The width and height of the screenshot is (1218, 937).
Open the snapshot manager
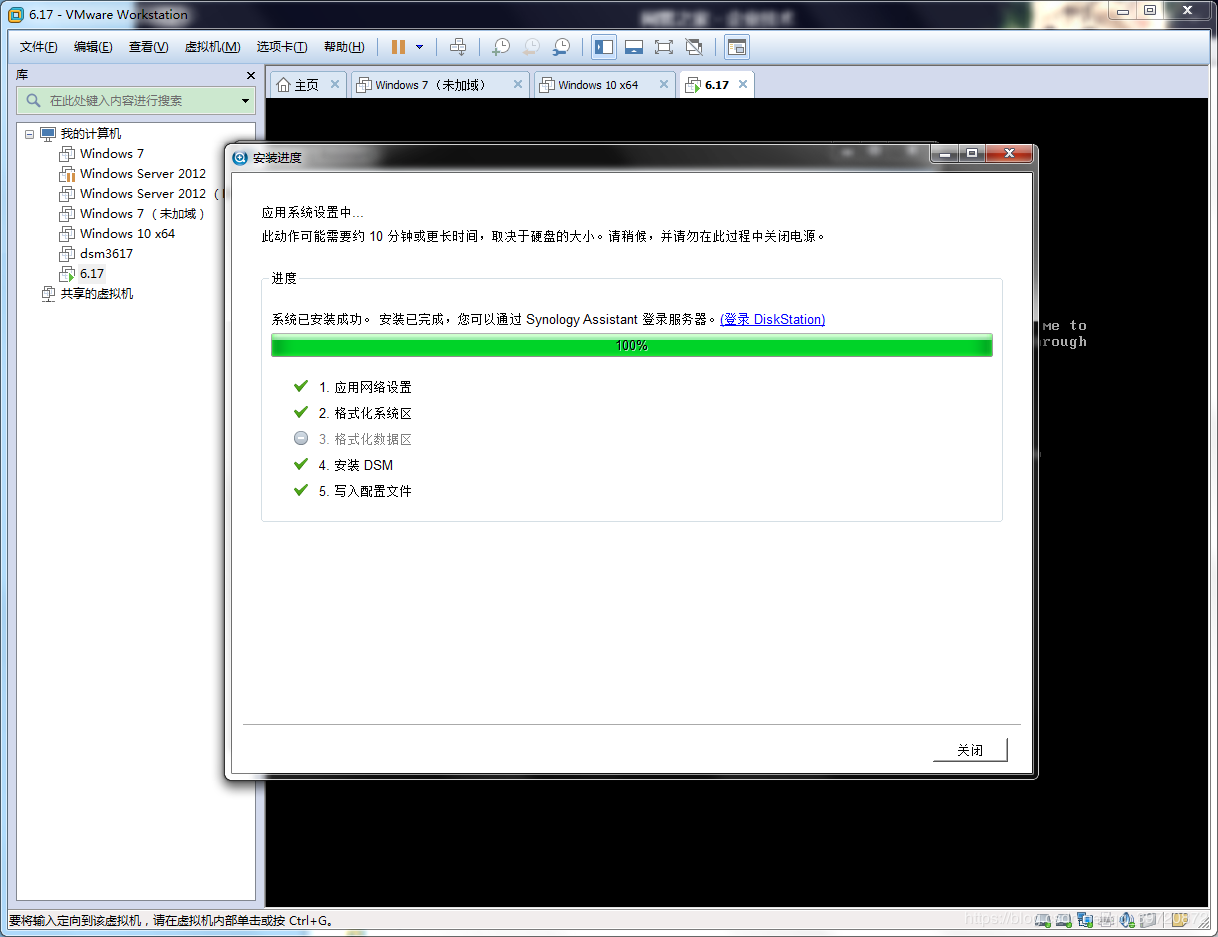[562, 47]
